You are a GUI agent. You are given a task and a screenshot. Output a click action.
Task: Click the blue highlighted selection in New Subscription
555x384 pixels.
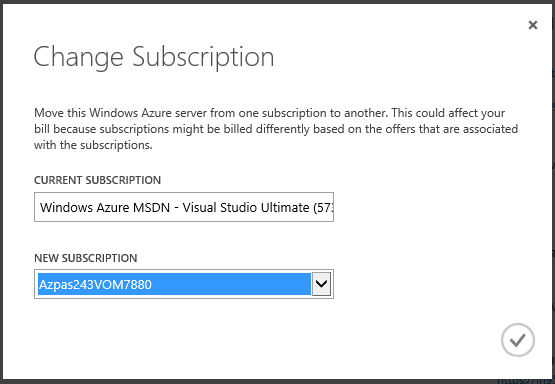click(x=174, y=284)
